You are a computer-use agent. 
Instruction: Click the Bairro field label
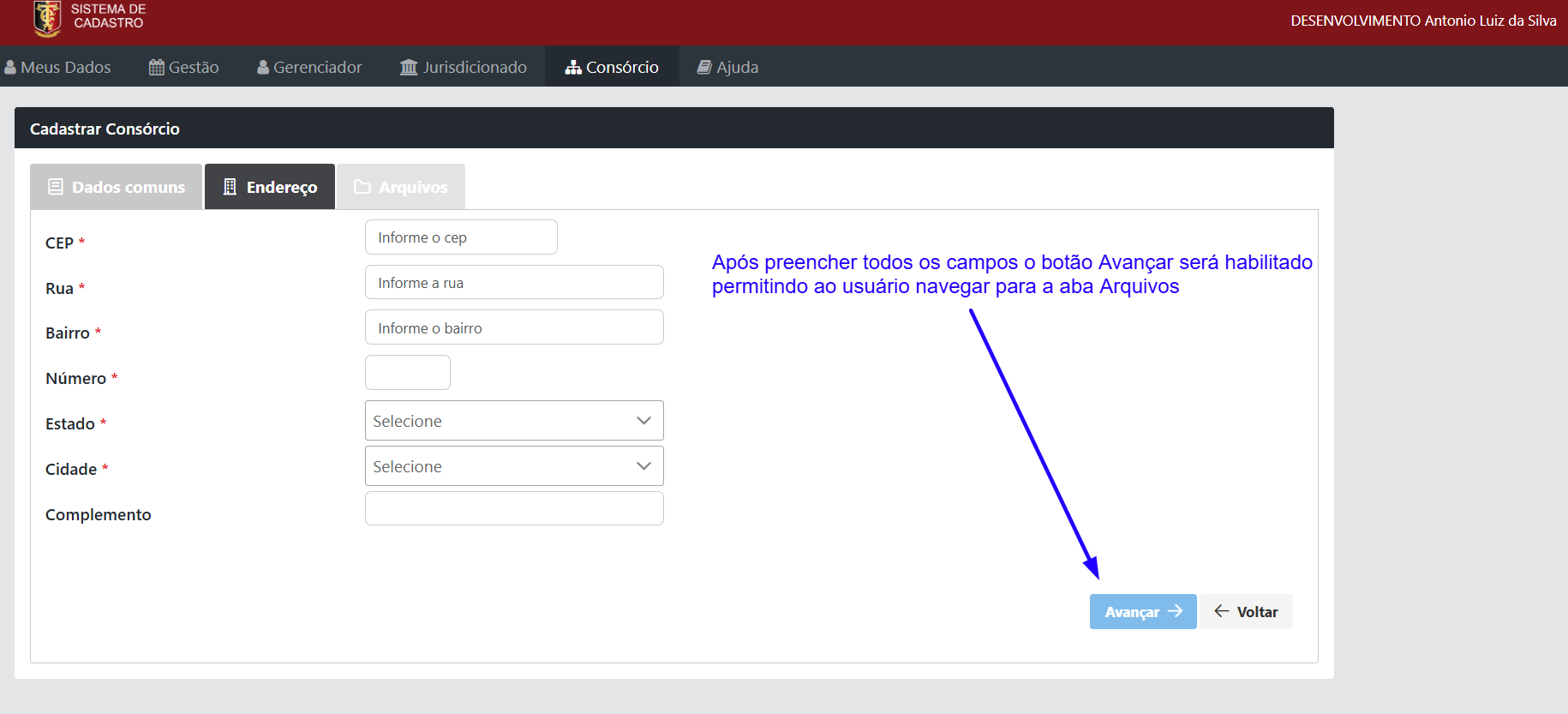tap(68, 333)
